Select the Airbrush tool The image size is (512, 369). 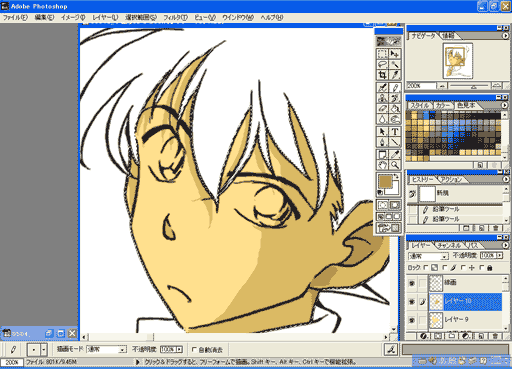(x=382, y=88)
